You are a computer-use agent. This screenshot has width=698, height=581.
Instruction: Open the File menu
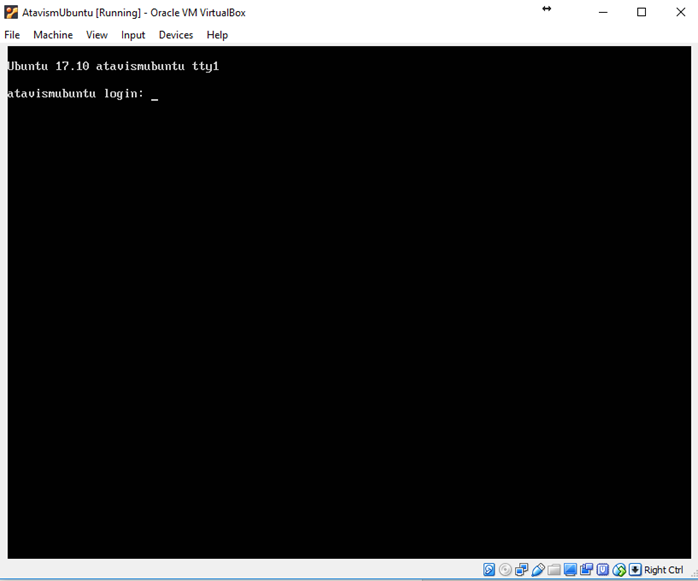12,35
